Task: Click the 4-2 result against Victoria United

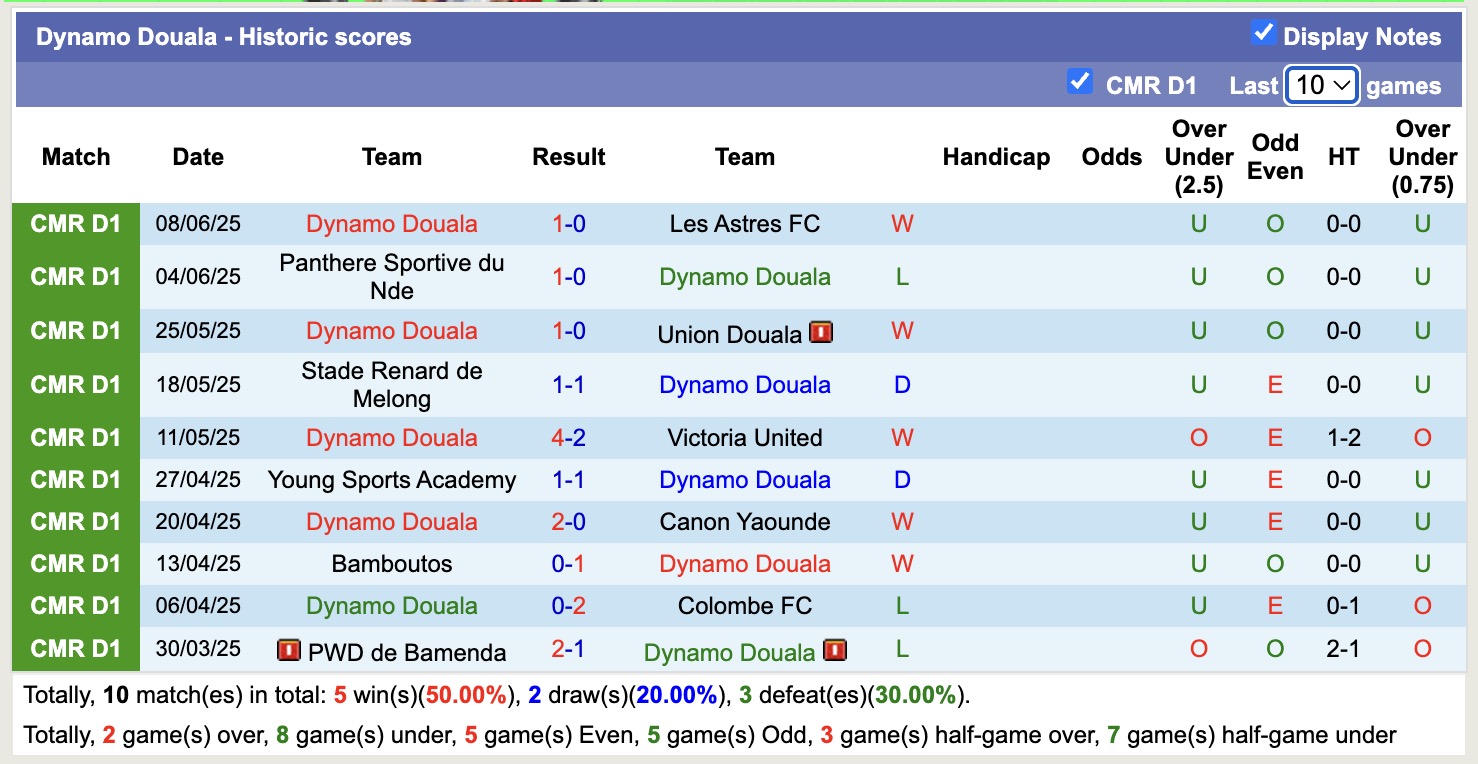Action: 568,438
